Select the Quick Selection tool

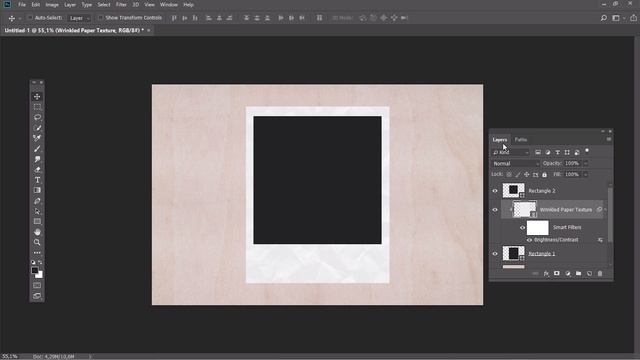tap(37, 128)
